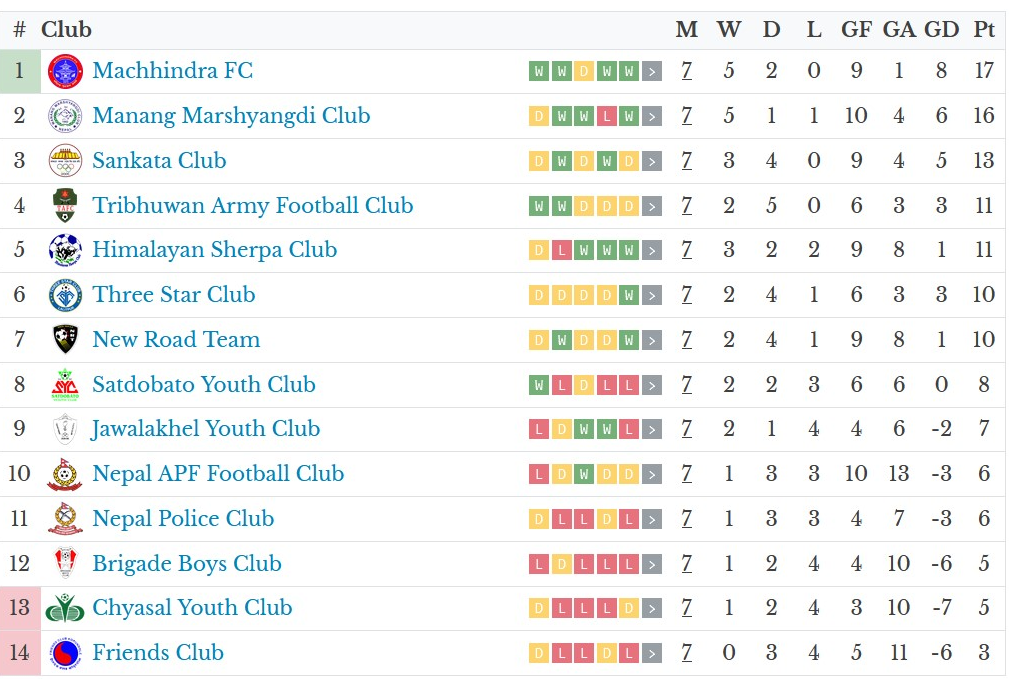Click the Machhindra FC club logo
1009x679 pixels.
point(66,71)
